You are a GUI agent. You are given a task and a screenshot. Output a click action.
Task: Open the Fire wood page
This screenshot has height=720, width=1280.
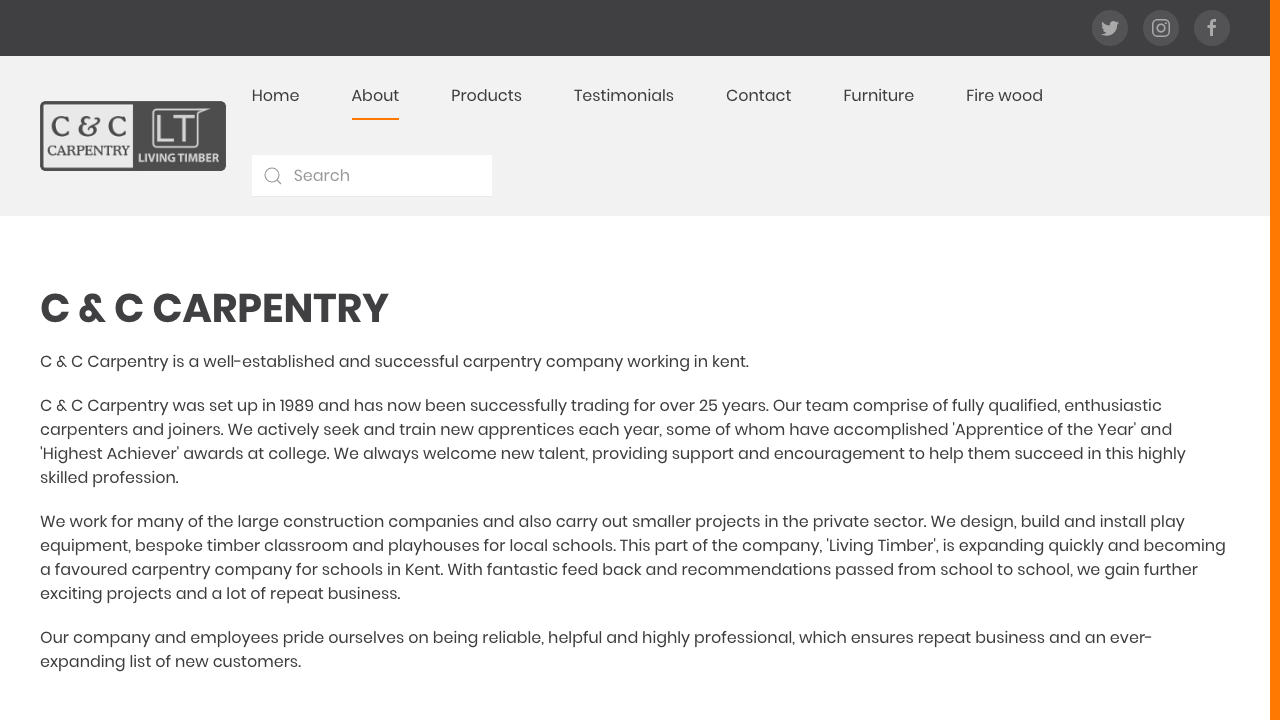tap(1004, 95)
